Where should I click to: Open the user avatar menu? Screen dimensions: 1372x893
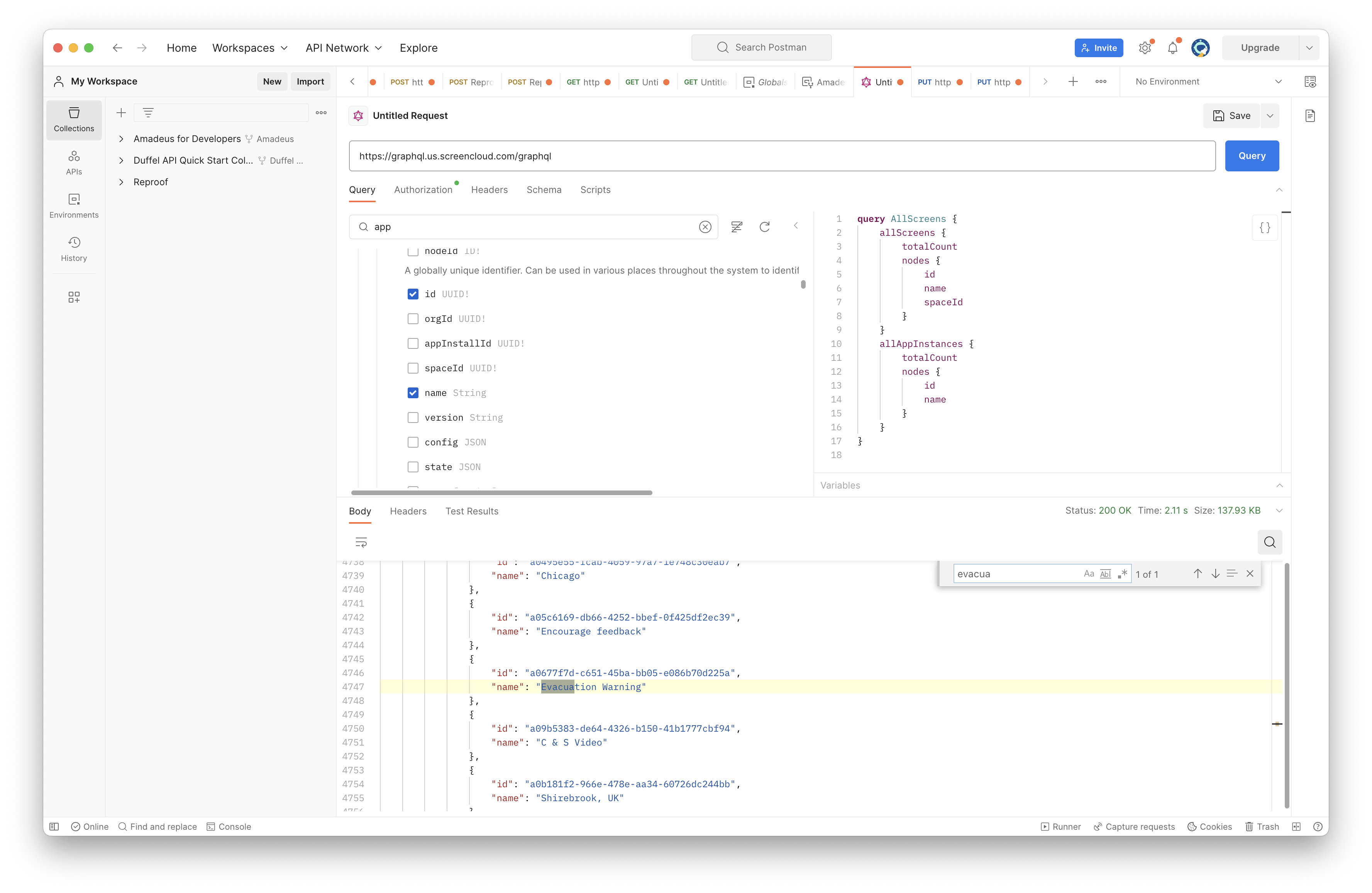[1200, 48]
